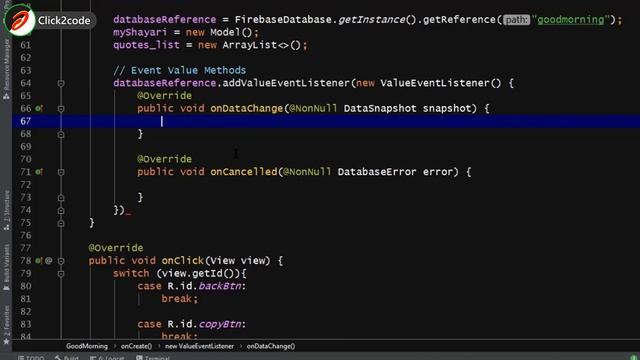This screenshot has width=640, height=360.
Task: Click the Favorites star icon in sidebar
Action: coord(6,341)
